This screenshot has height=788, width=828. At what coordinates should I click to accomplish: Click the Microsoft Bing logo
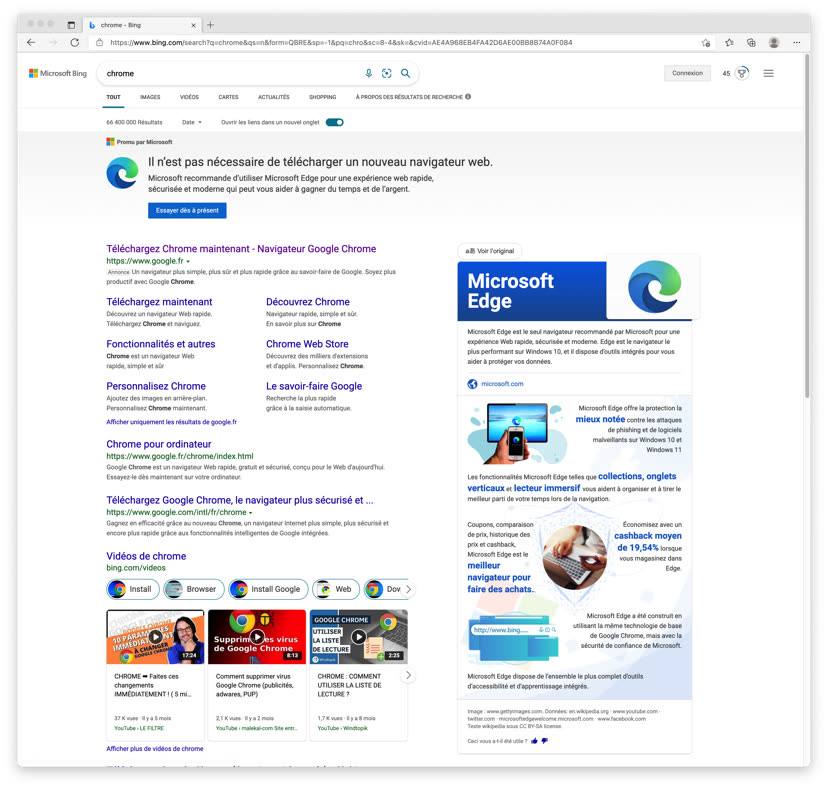point(58,73)
